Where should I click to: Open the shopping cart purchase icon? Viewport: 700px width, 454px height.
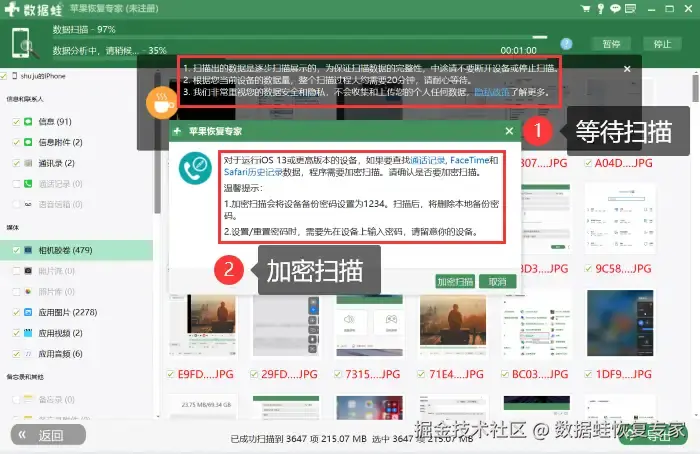(x=585, y=8)
